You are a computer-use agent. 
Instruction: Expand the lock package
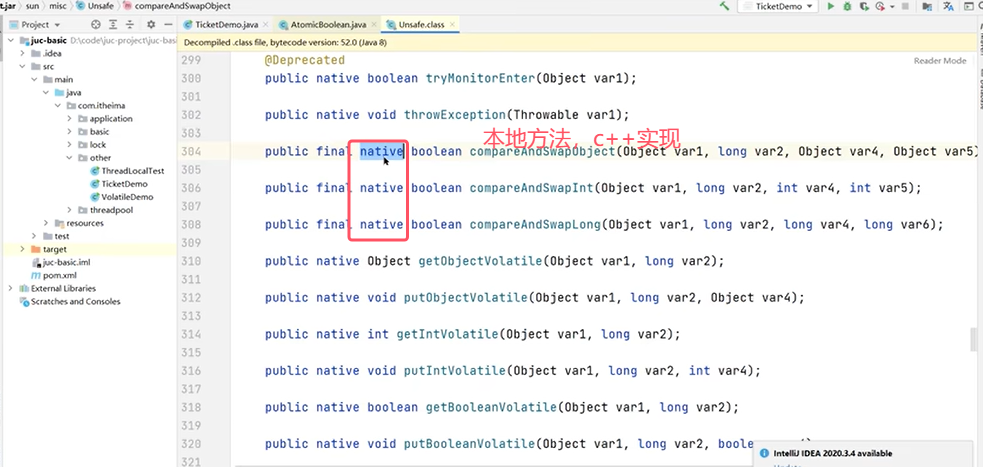(x=69, y=145)
